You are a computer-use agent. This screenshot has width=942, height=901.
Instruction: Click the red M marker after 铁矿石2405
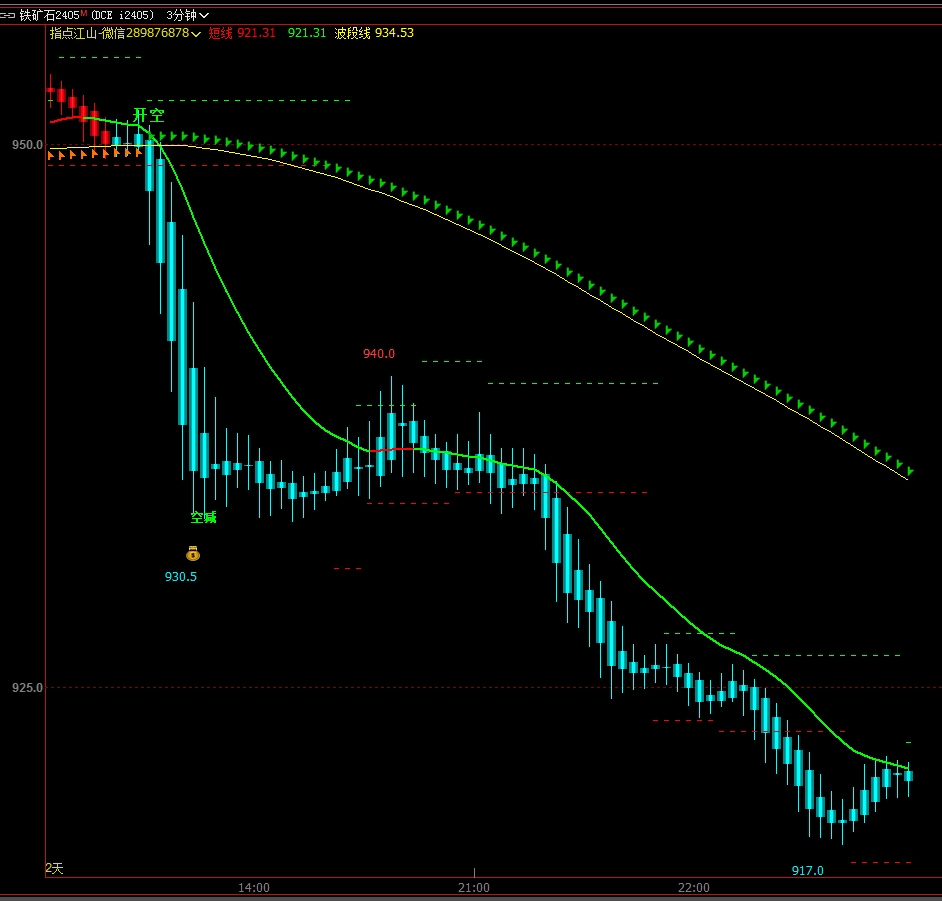click(x=84, y=13)
